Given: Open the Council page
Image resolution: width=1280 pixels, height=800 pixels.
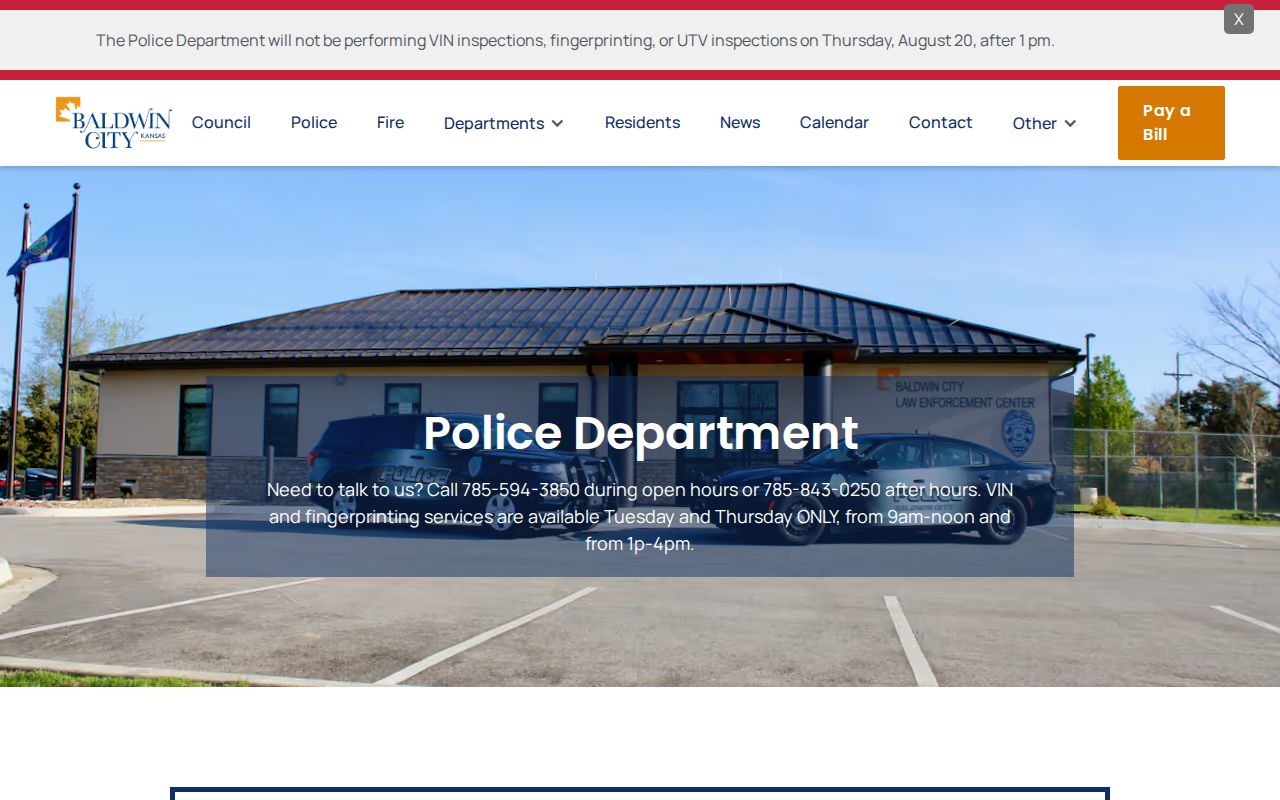Looking at the screenshot, I should [221, 122].
